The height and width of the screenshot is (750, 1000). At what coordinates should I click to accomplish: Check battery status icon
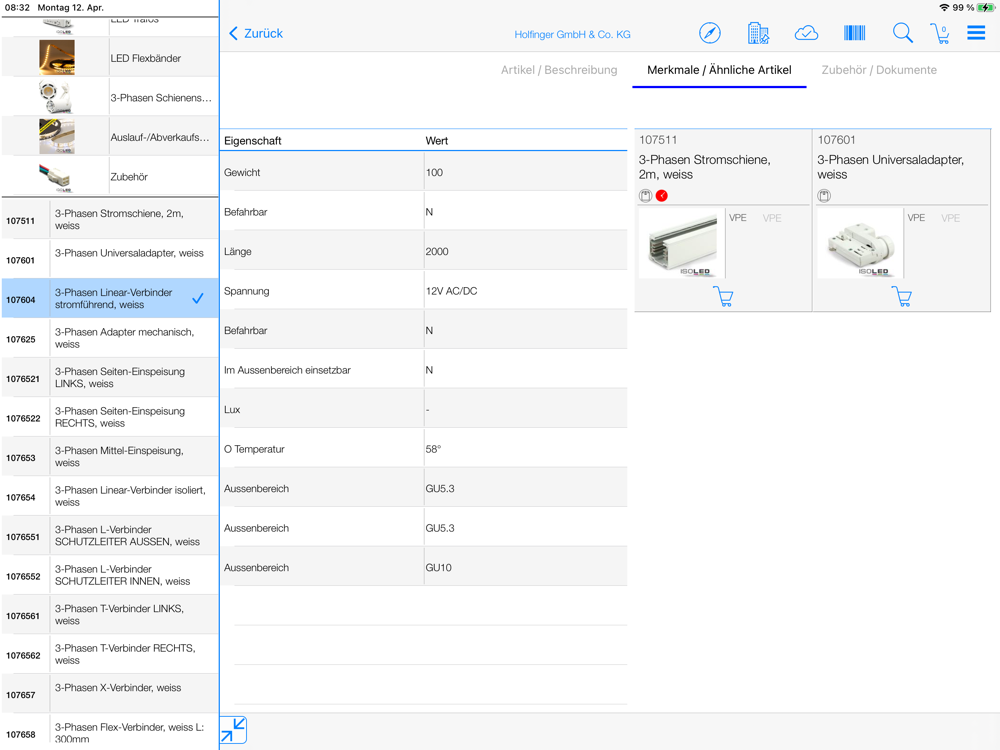(985, 8)
